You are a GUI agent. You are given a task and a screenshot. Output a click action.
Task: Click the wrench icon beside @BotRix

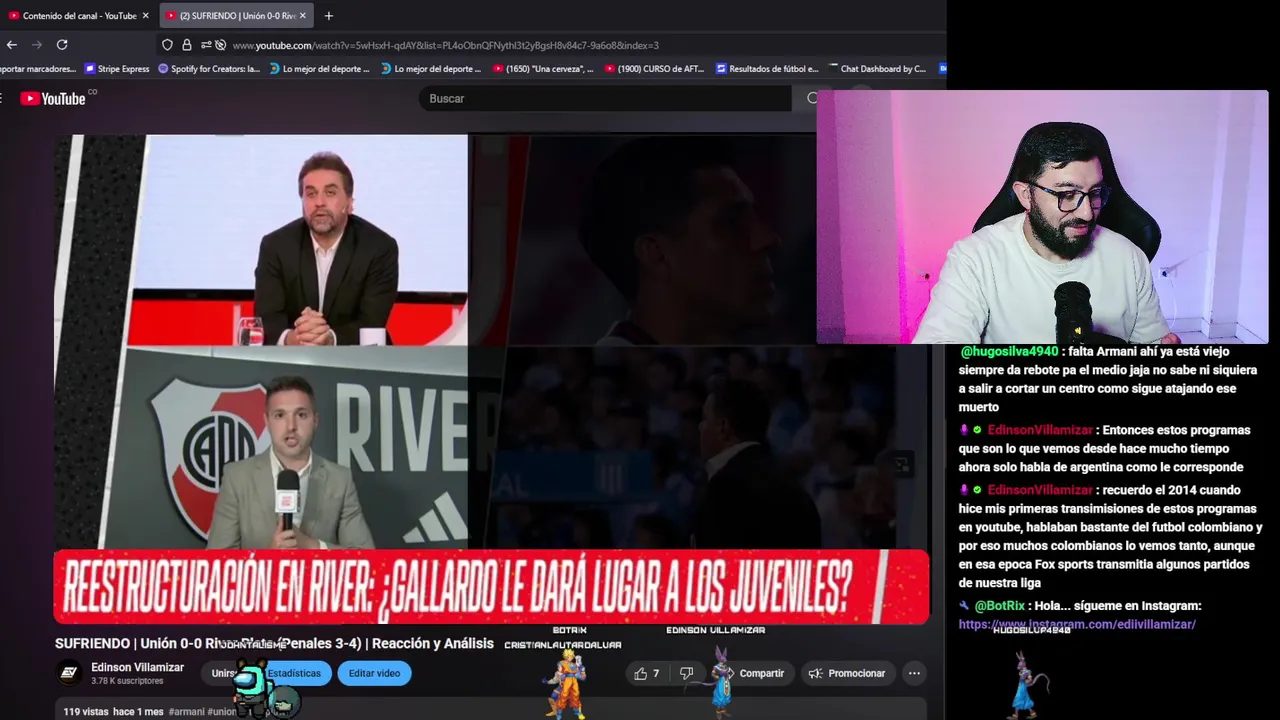click(x=964, y=606)
